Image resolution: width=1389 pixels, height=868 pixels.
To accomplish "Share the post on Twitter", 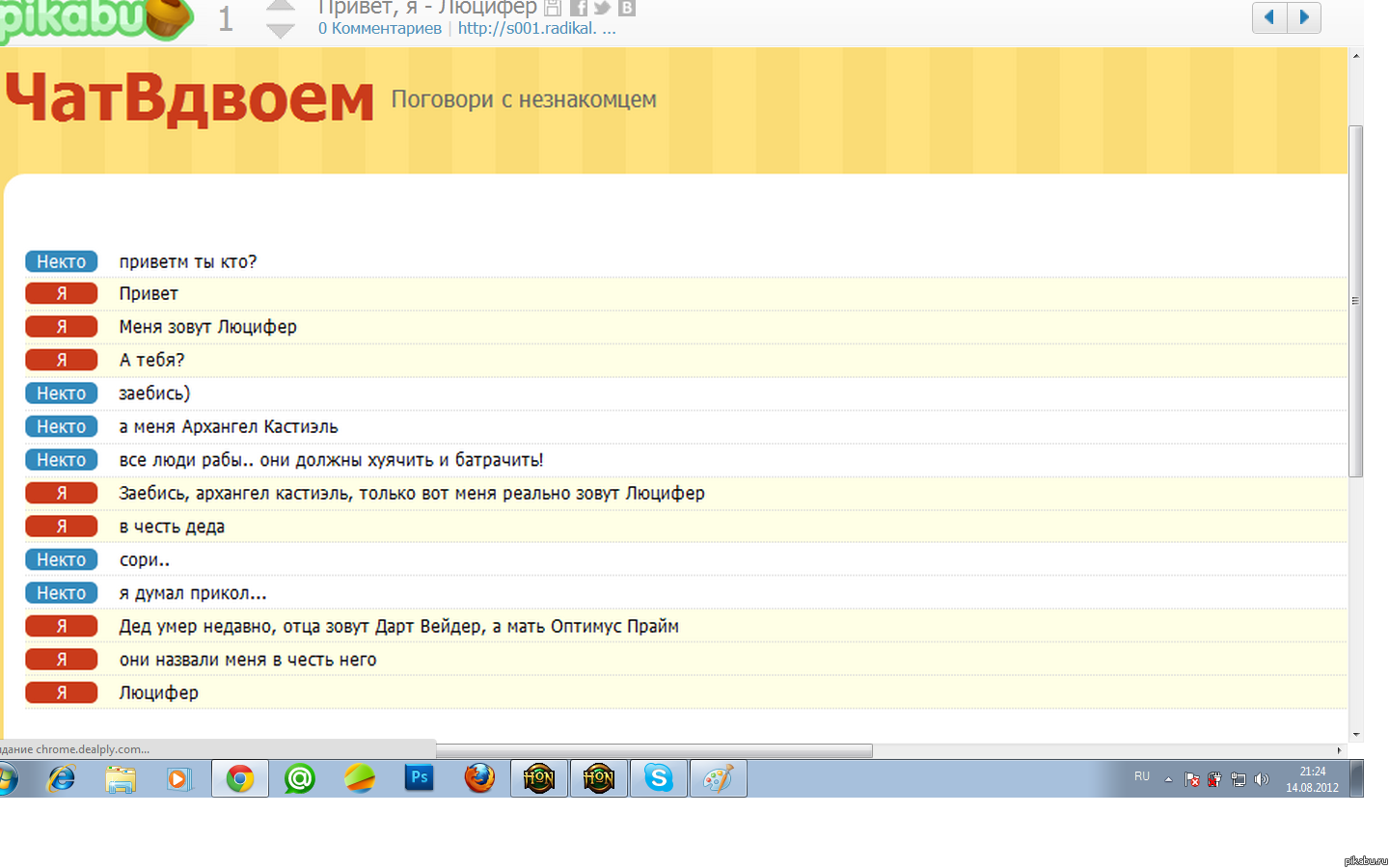I will coord(602,8).
